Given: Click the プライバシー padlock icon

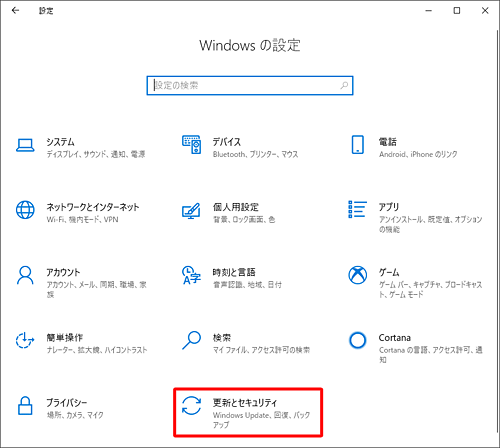Looking at the screenshot, I should [25, 406].
